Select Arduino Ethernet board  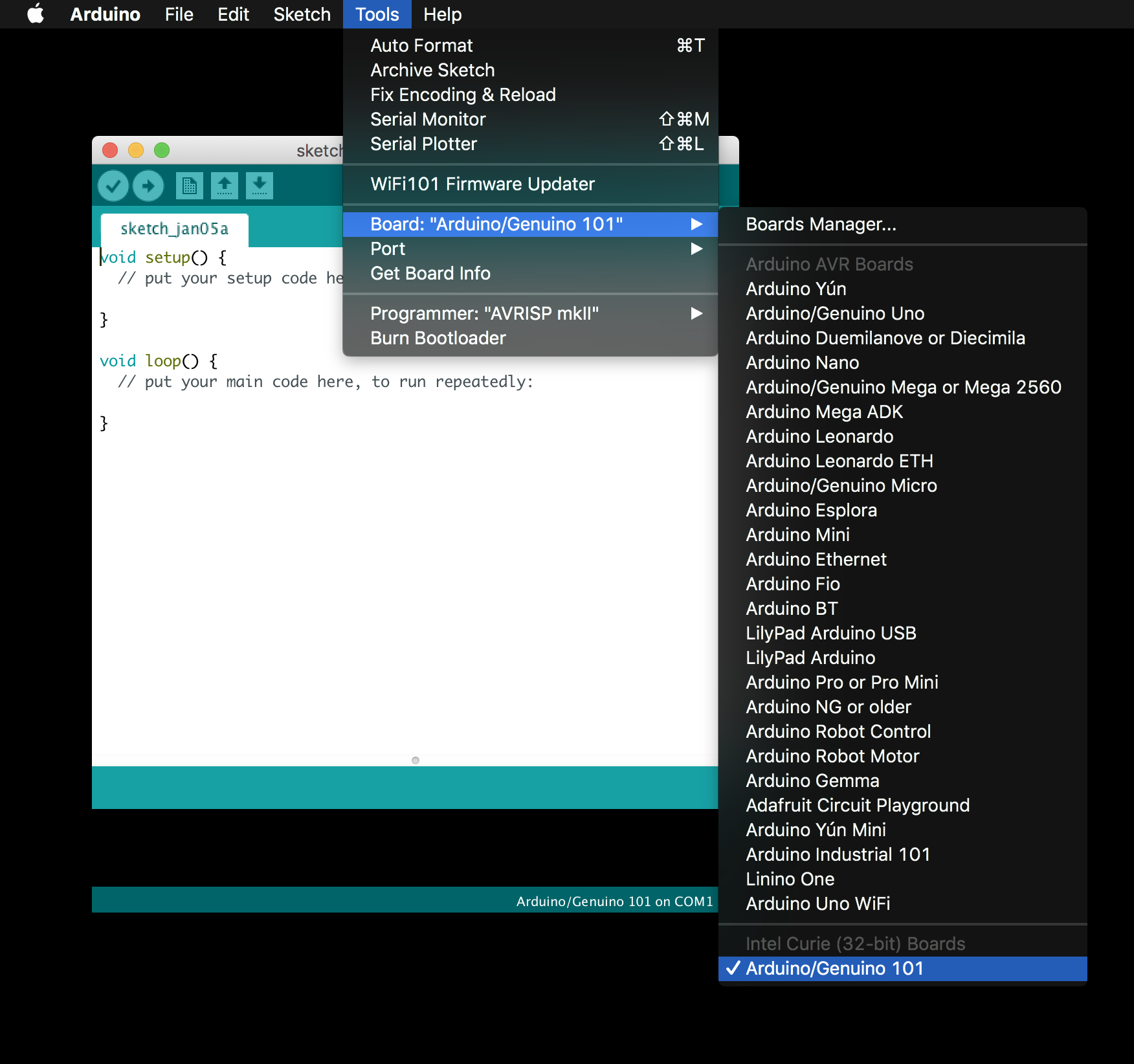[x=903, y=560]
